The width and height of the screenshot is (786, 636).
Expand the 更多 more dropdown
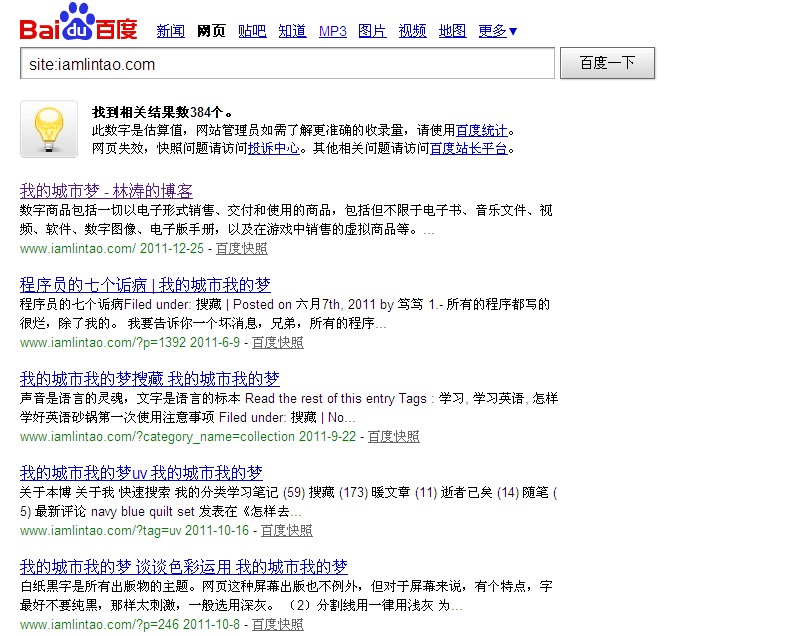click(497, 31)
